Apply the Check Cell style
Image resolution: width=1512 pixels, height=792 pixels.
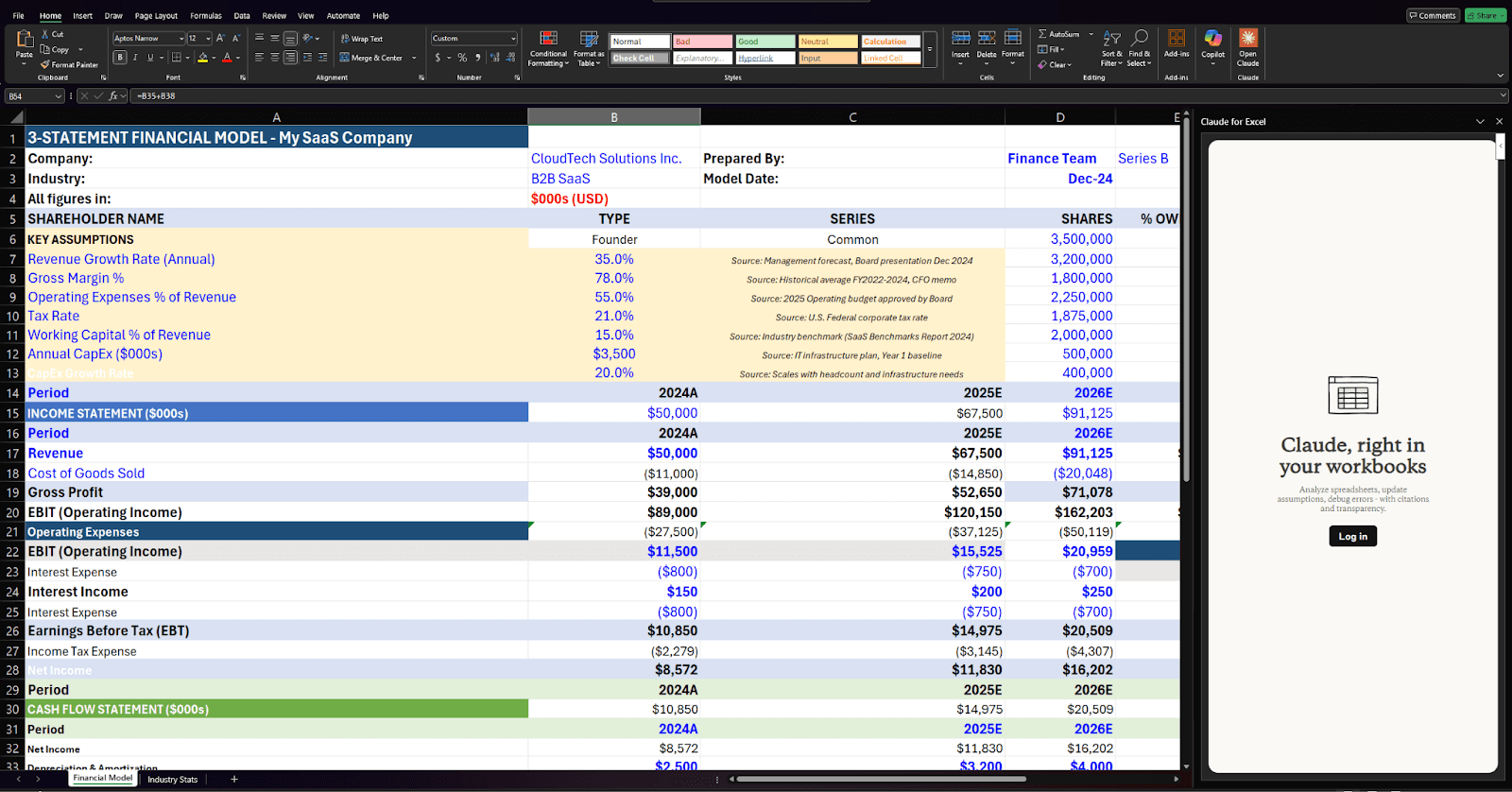[640, 58]
